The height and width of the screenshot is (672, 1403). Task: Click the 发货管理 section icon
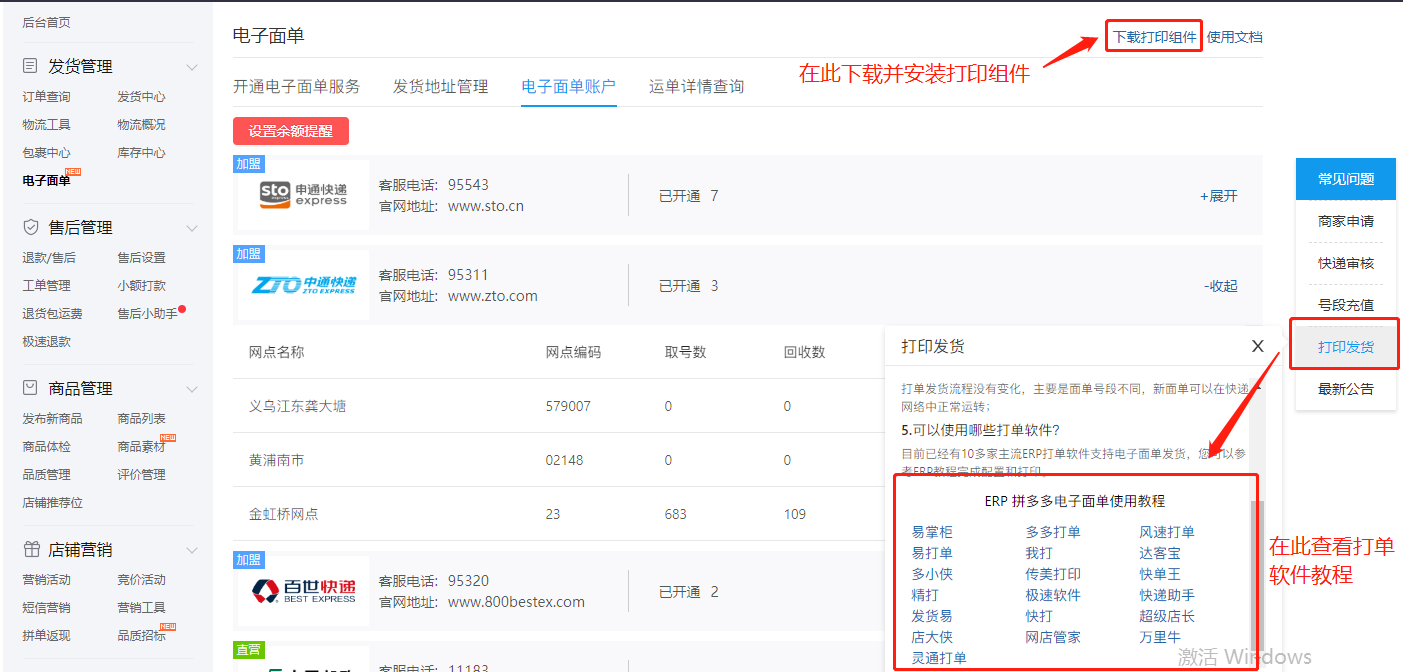pyautogui.click(x=31, y=66)
